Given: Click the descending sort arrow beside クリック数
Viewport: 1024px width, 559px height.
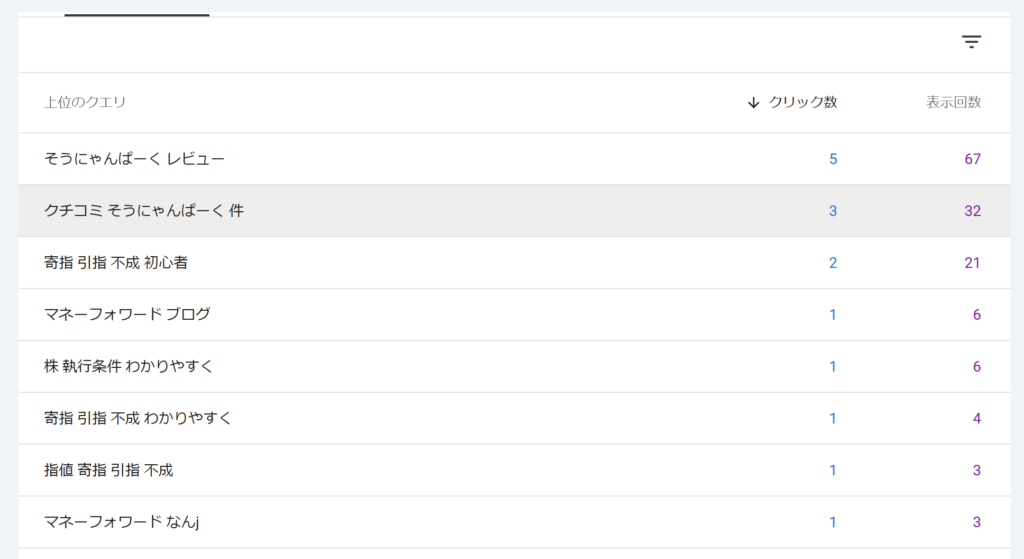Looking at the screenshot, I should point(754,102).
